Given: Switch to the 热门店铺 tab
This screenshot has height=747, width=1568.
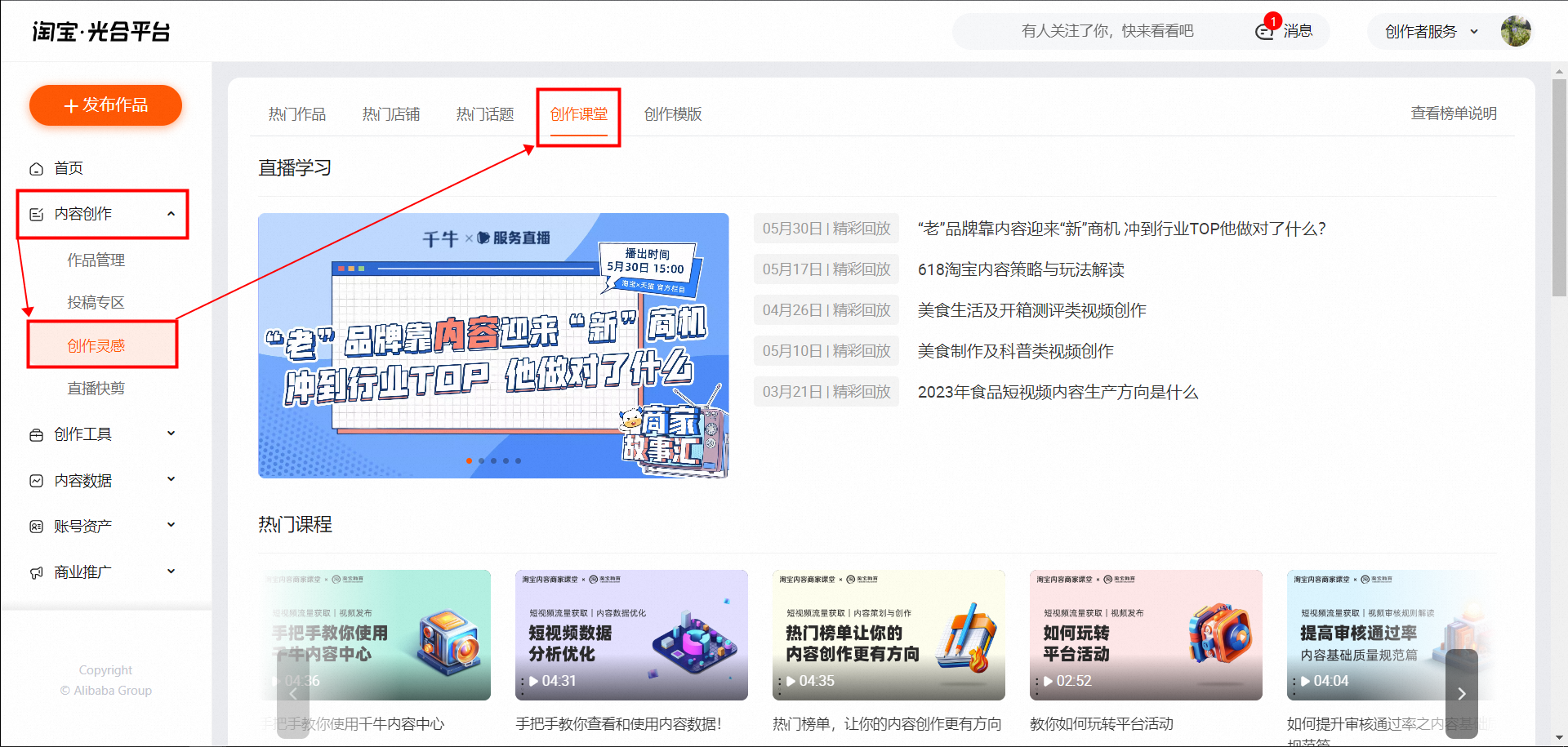Looking at the screenshot, I should [x=391, y=114].
